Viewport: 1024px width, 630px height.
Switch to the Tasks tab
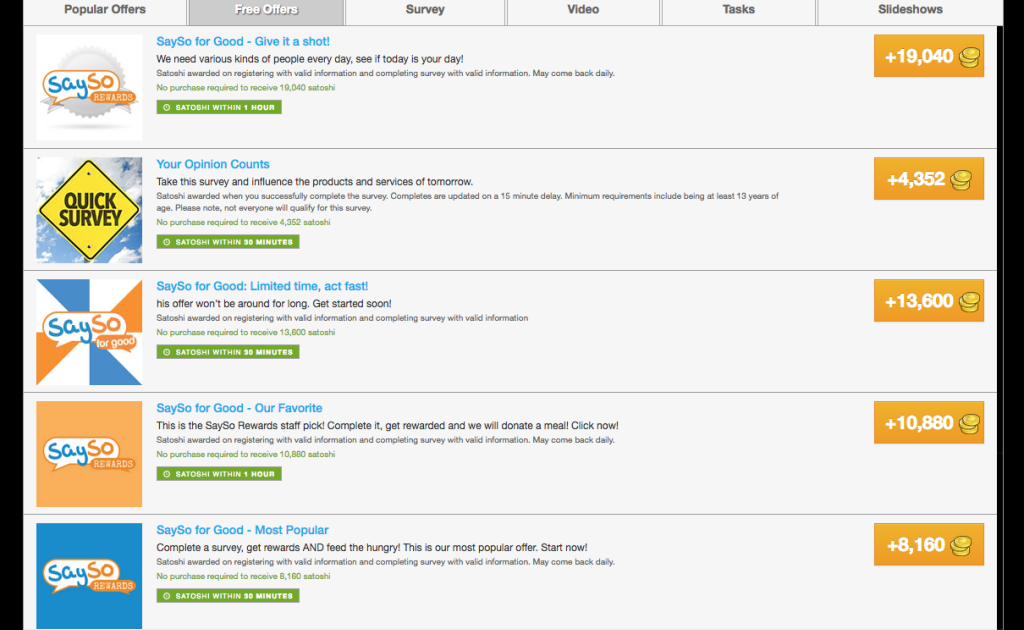[739, 11]
